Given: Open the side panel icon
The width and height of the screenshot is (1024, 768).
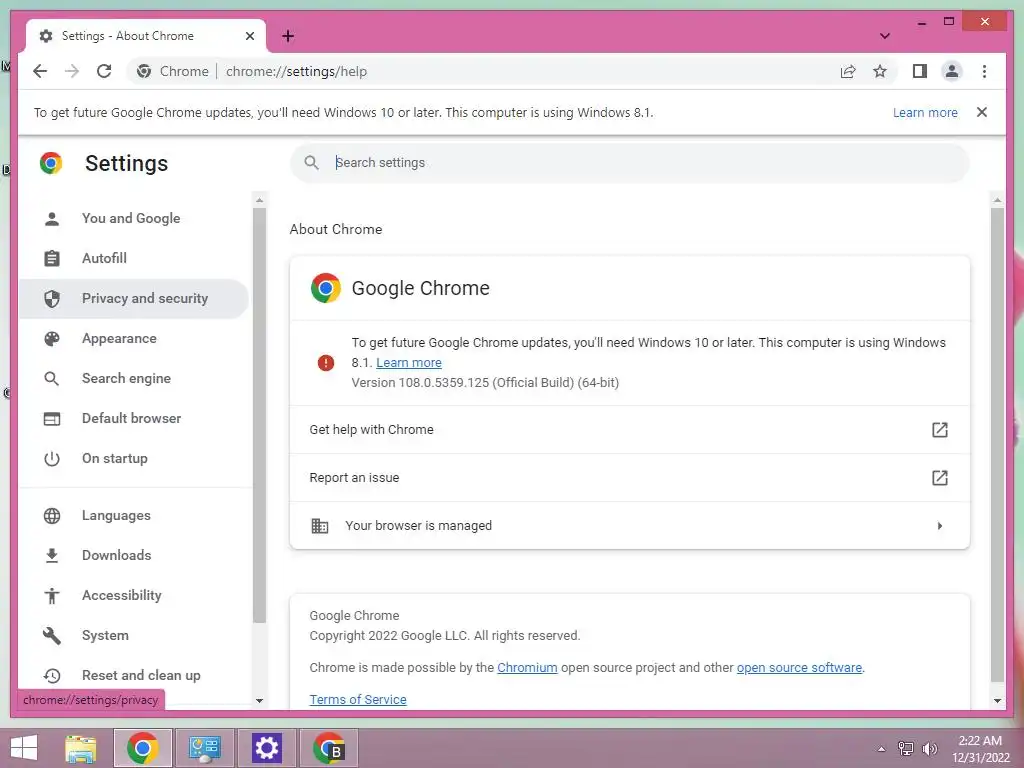Looking at the screenshot, I should pyautogui.click(x=920, y=71).
